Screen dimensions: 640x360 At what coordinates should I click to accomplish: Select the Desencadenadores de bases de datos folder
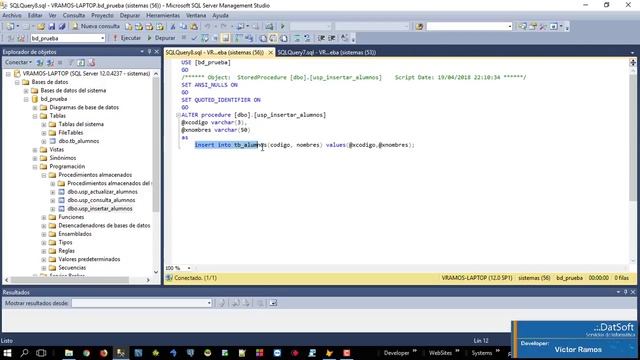tap(104, 226)
